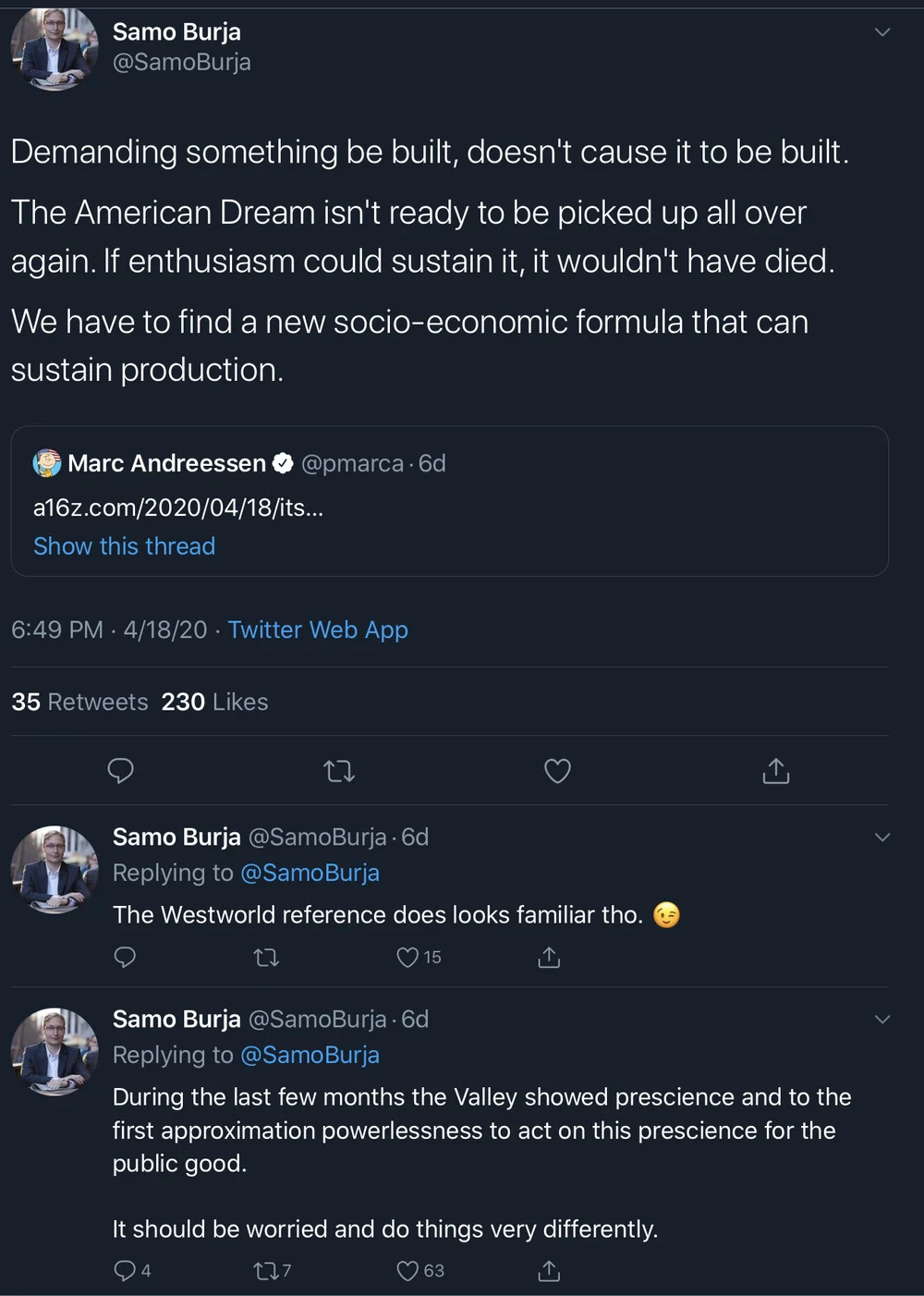924x1296 pixels.
Task: Retweet the main tweet
Action: point(339,770)
